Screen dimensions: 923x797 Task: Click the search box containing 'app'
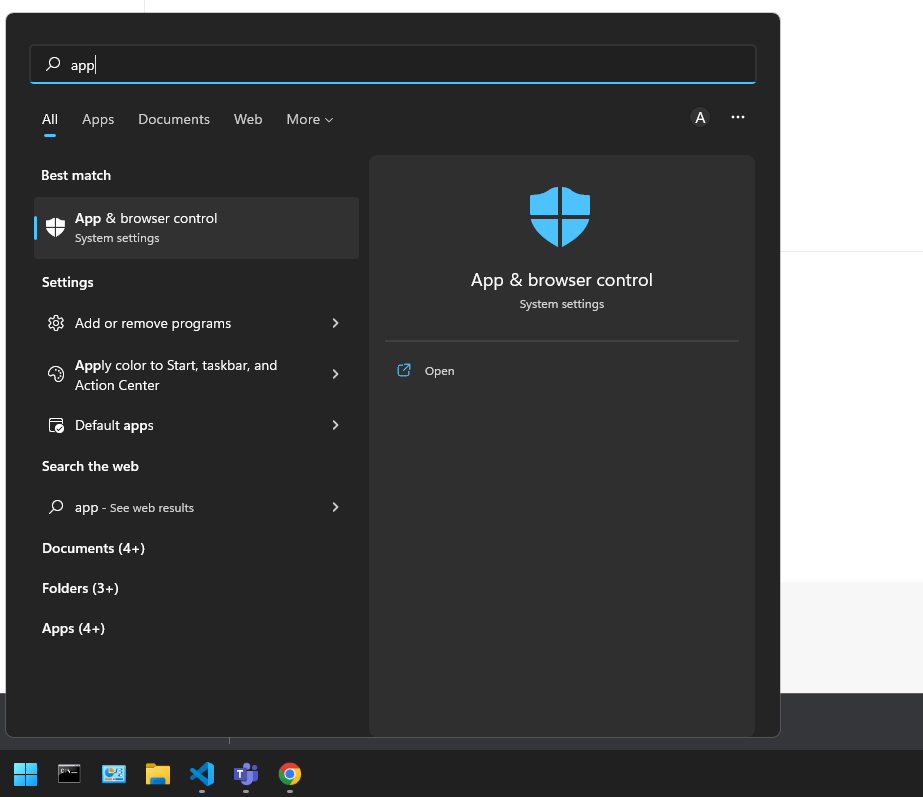pos(393,64)
